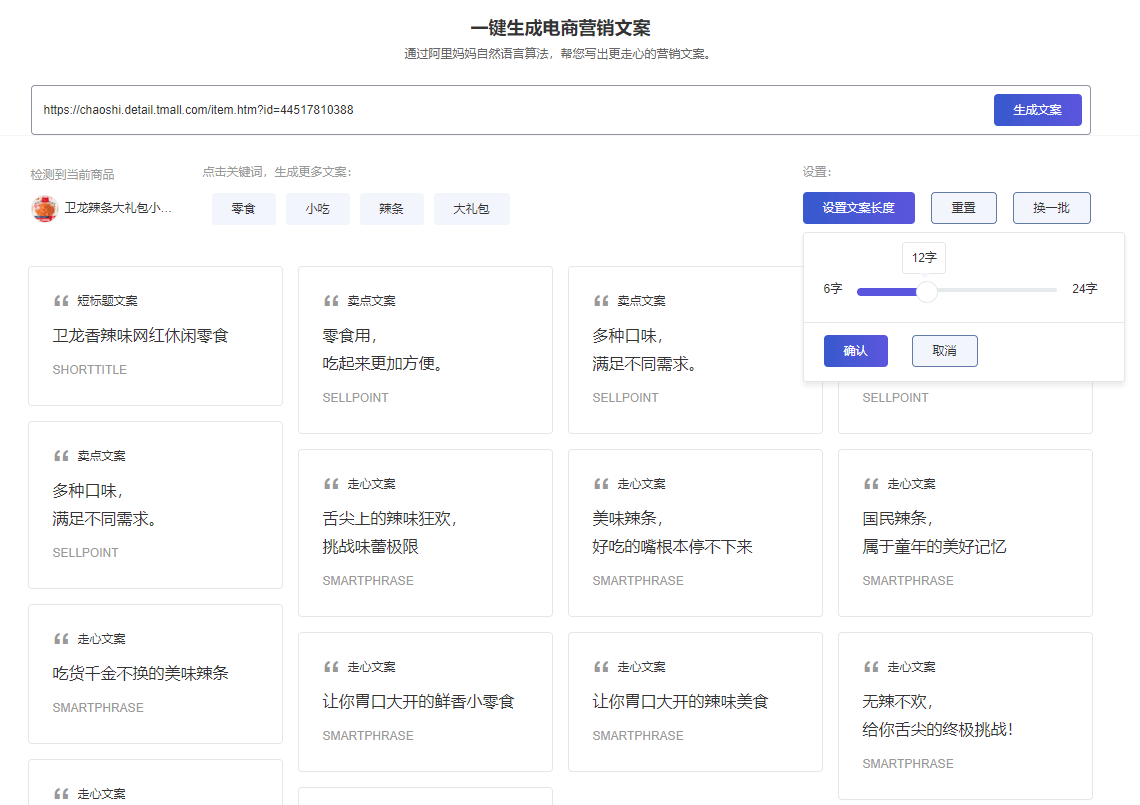Select the 舌尖上的辣味狂欢 copy card
This screenshot has width=1140, height=805.
[x=425, y=532]
